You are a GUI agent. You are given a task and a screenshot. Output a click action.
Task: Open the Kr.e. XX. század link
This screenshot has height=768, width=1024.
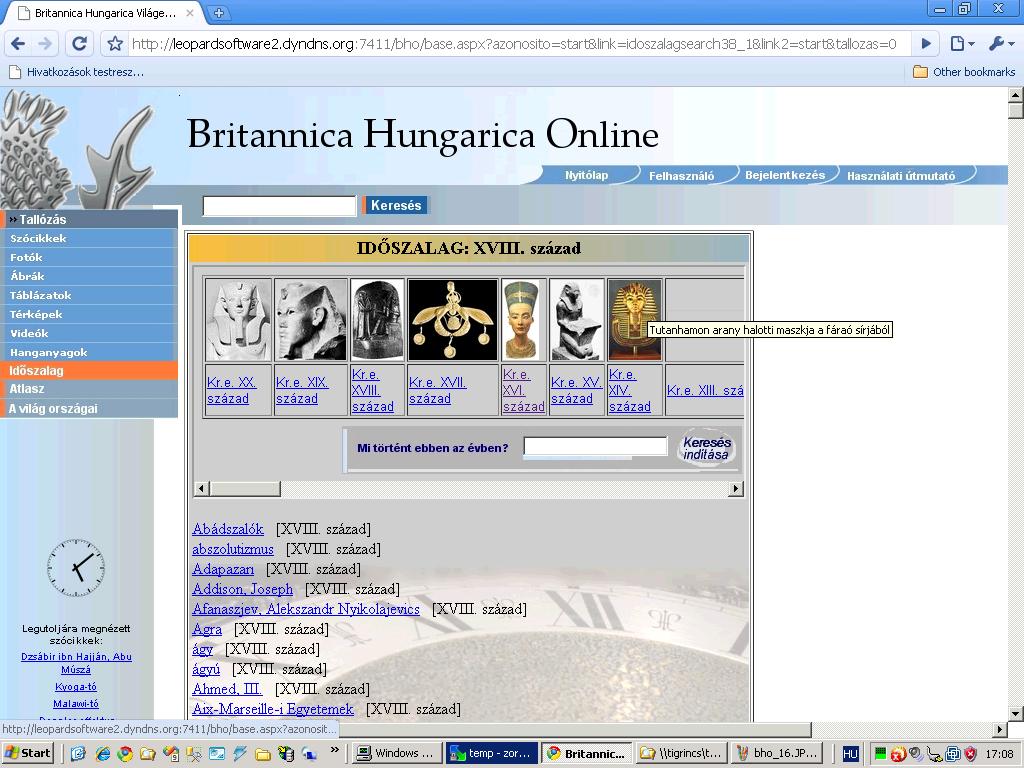[232, 391]
